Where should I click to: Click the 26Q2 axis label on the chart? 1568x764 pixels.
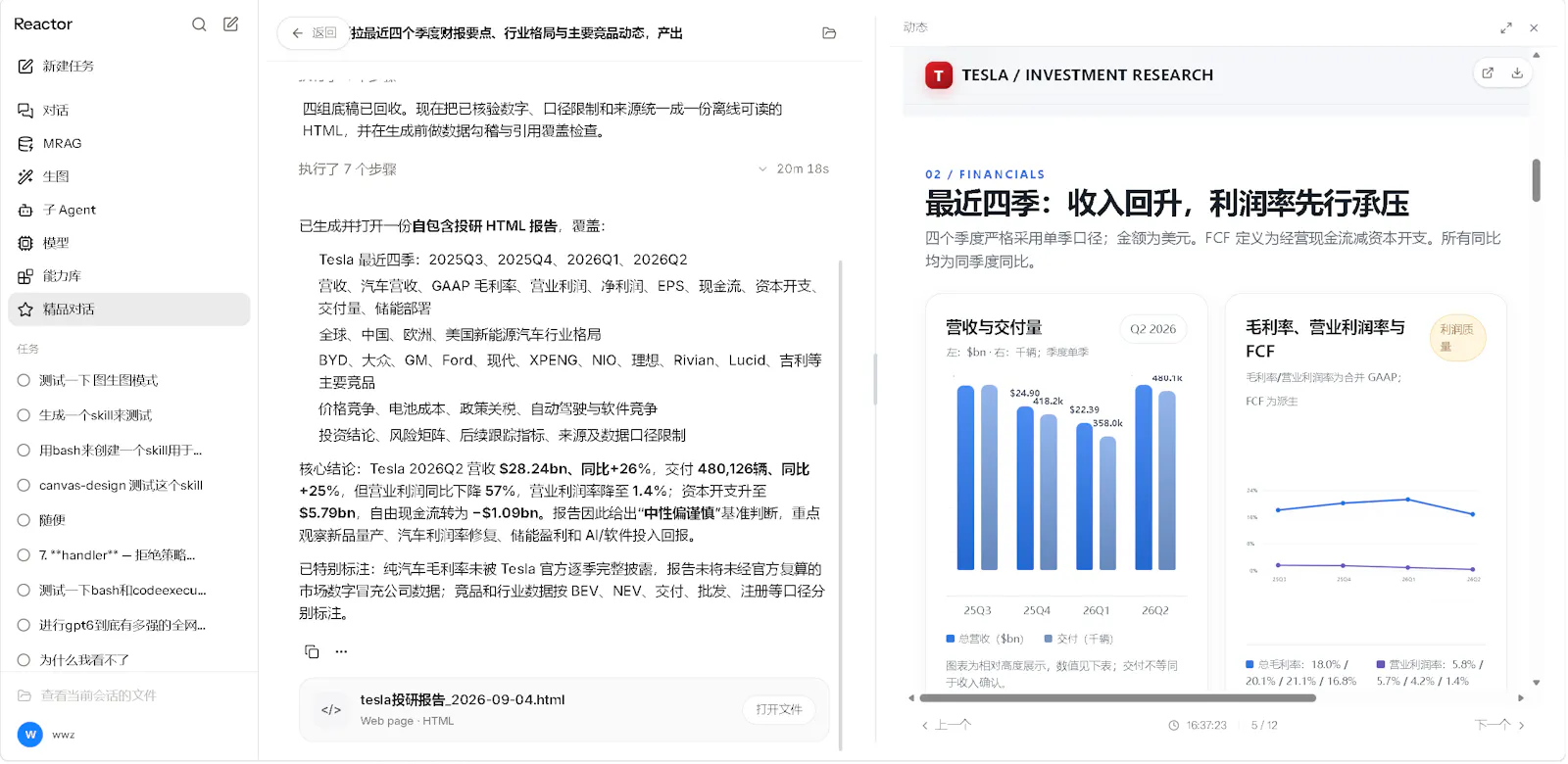(x=1155, y=610)
